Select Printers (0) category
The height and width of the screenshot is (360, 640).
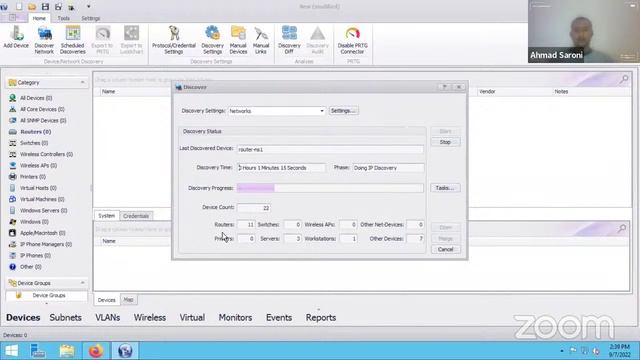33,177
